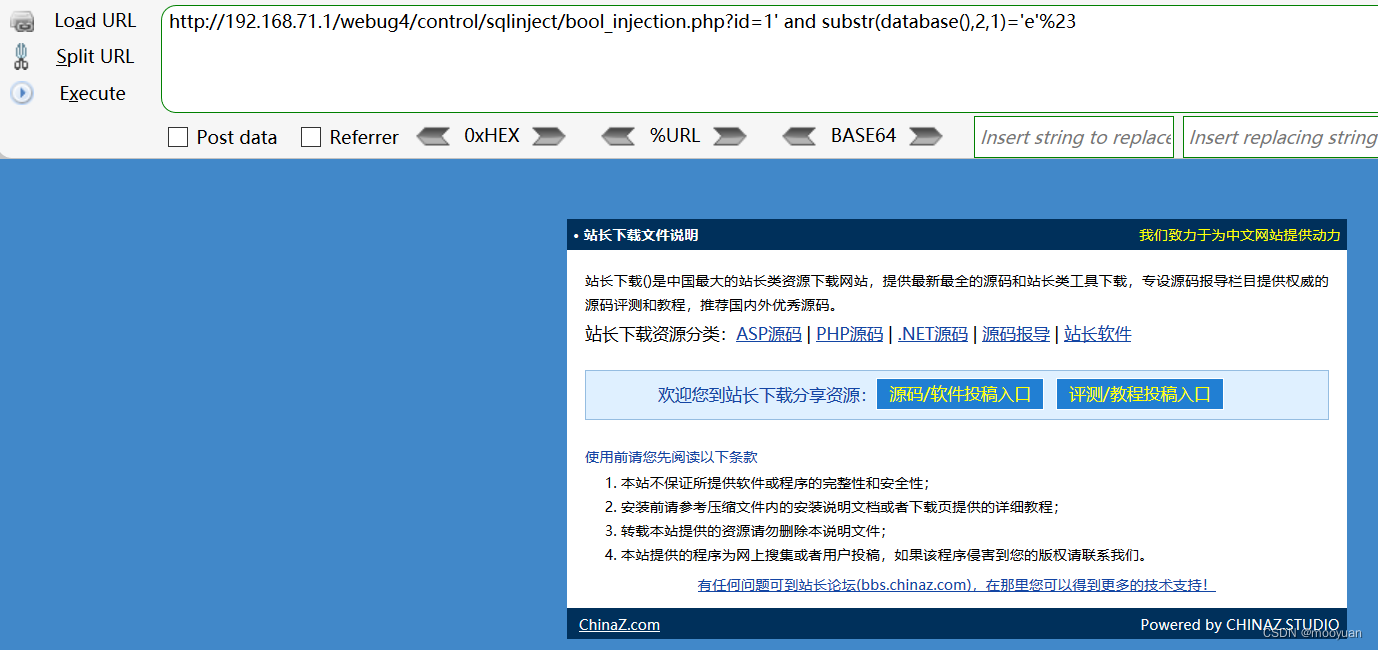This screenshot has height=650, width=1378.
Task: Click the Split URL button label
Action: pos(95,57)
